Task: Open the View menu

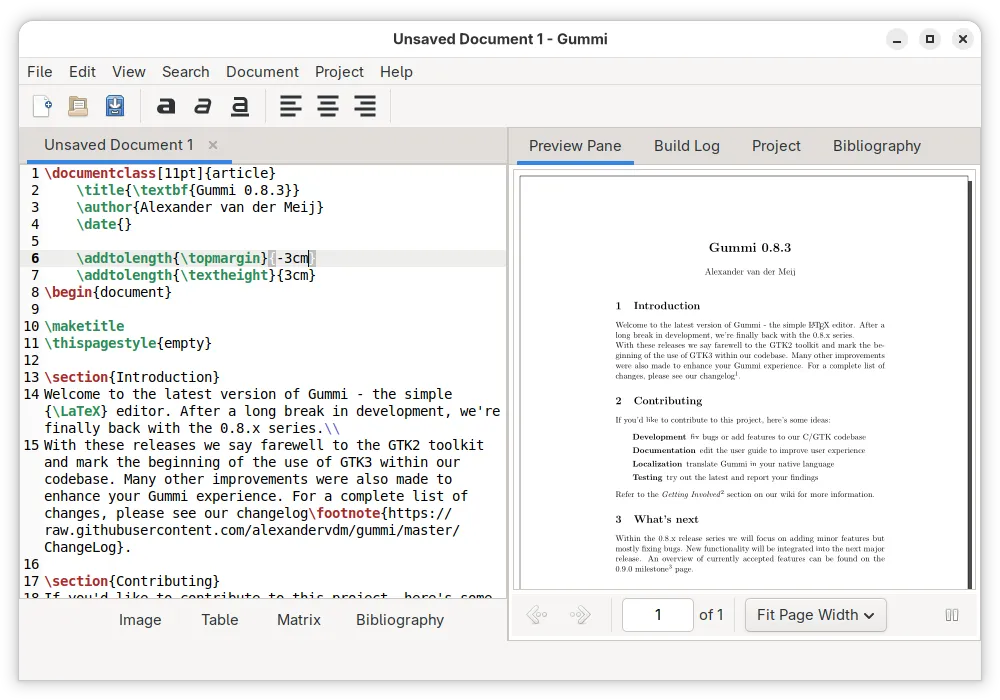Action: 129,71
